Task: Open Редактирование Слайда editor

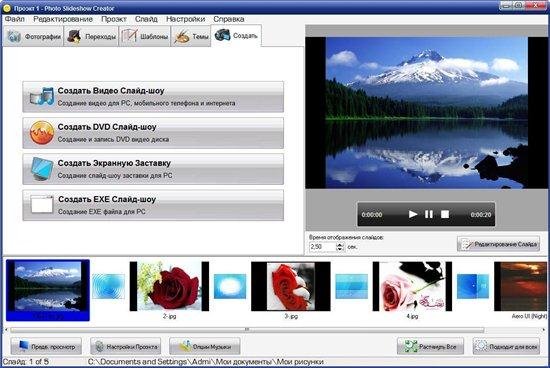Action: (498, 244)
